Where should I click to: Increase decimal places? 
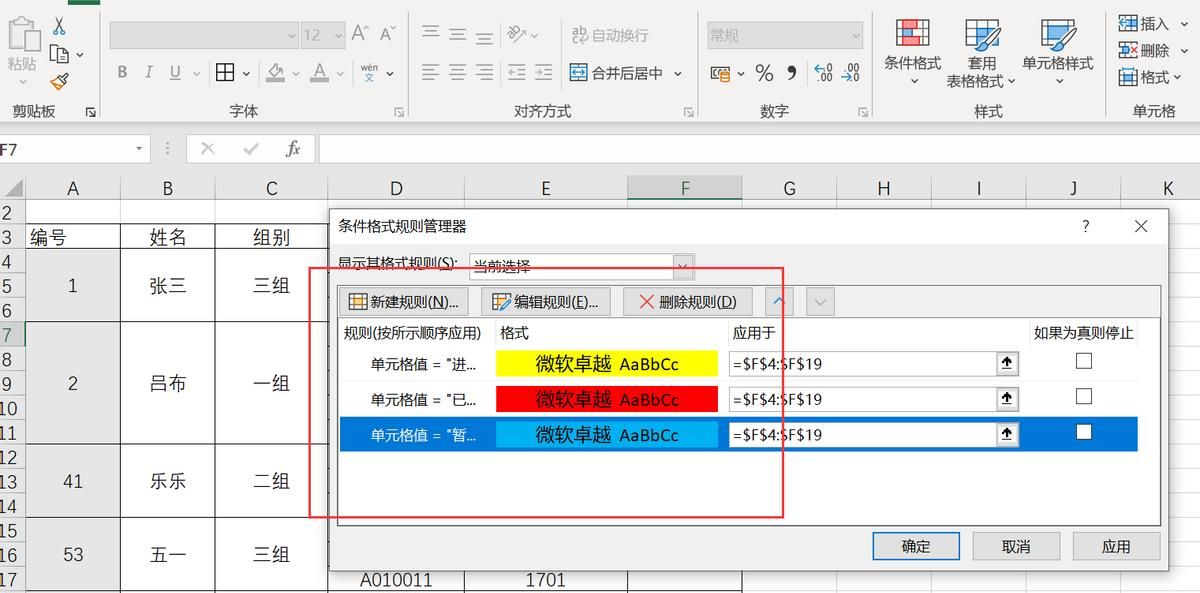[x=823, y=72]
